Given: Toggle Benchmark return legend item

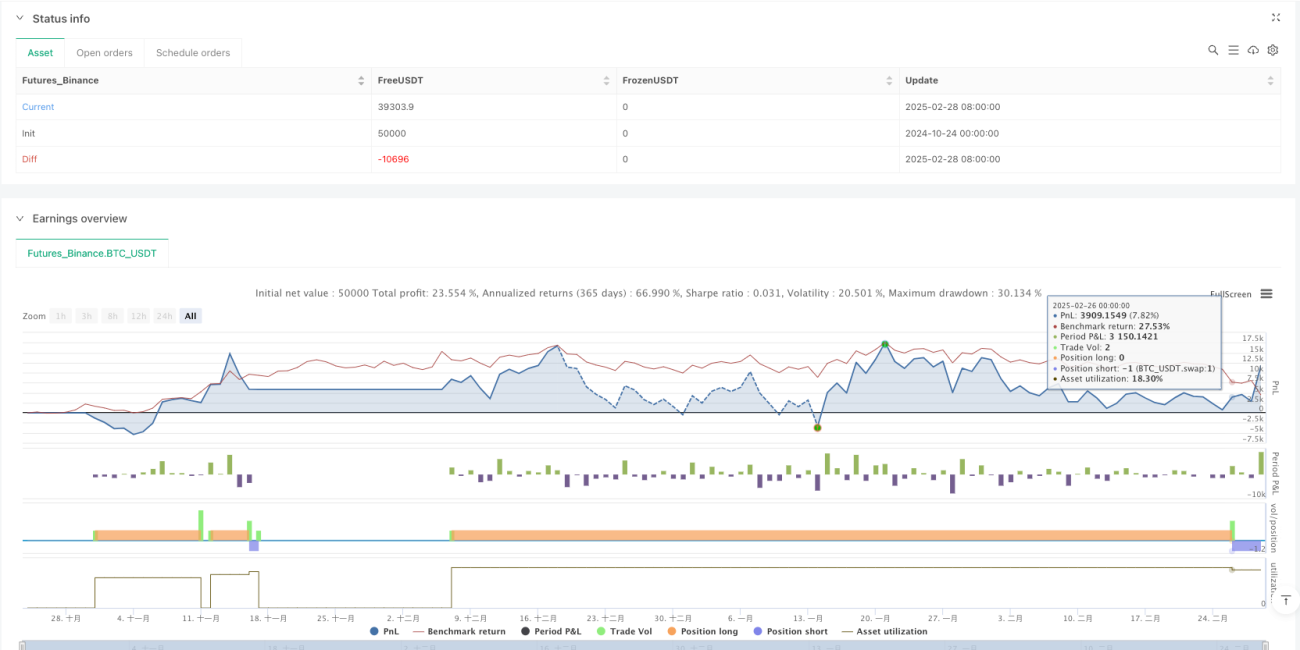Looking at the screenshot, I should pyautogui.click(x=460, y=631).
